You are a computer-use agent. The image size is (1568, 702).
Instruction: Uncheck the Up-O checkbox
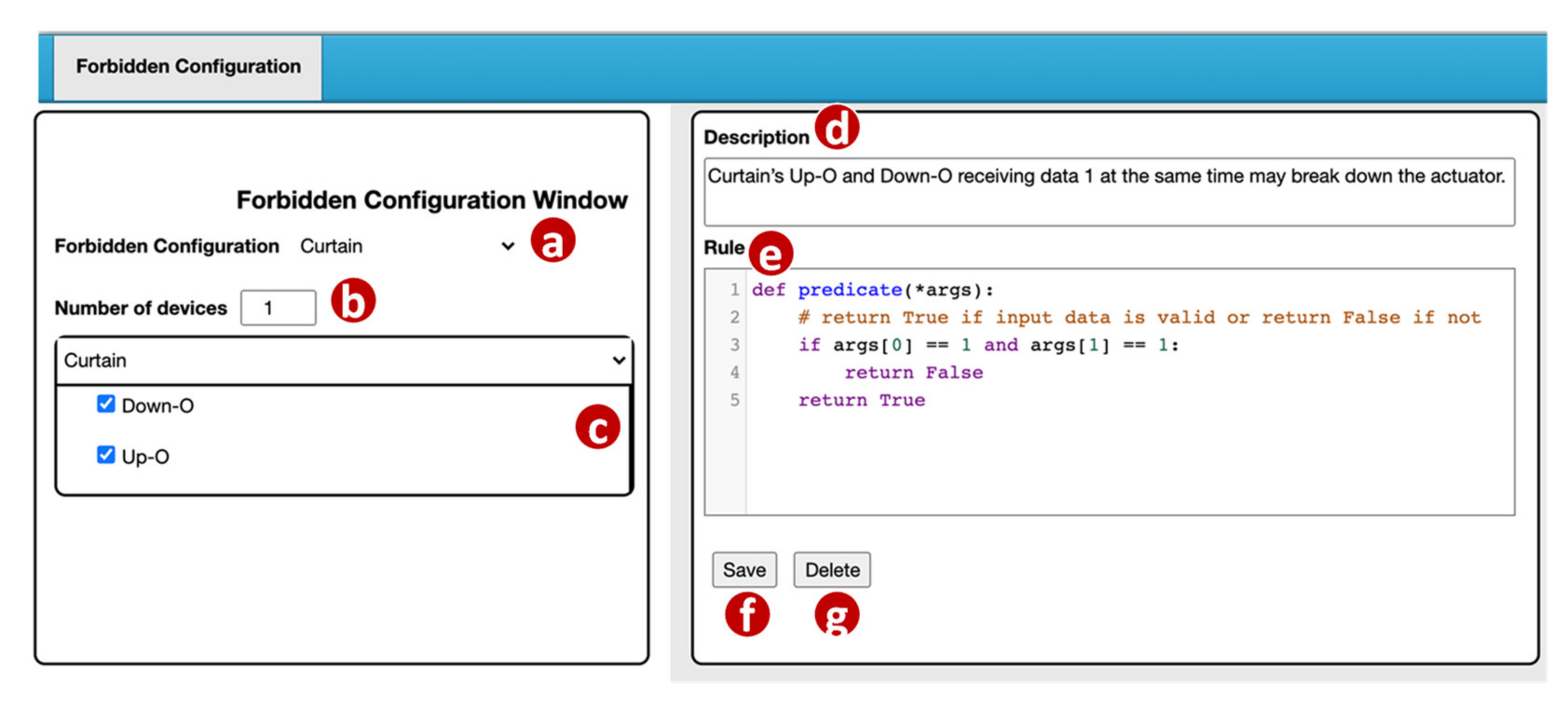[106, 455]
